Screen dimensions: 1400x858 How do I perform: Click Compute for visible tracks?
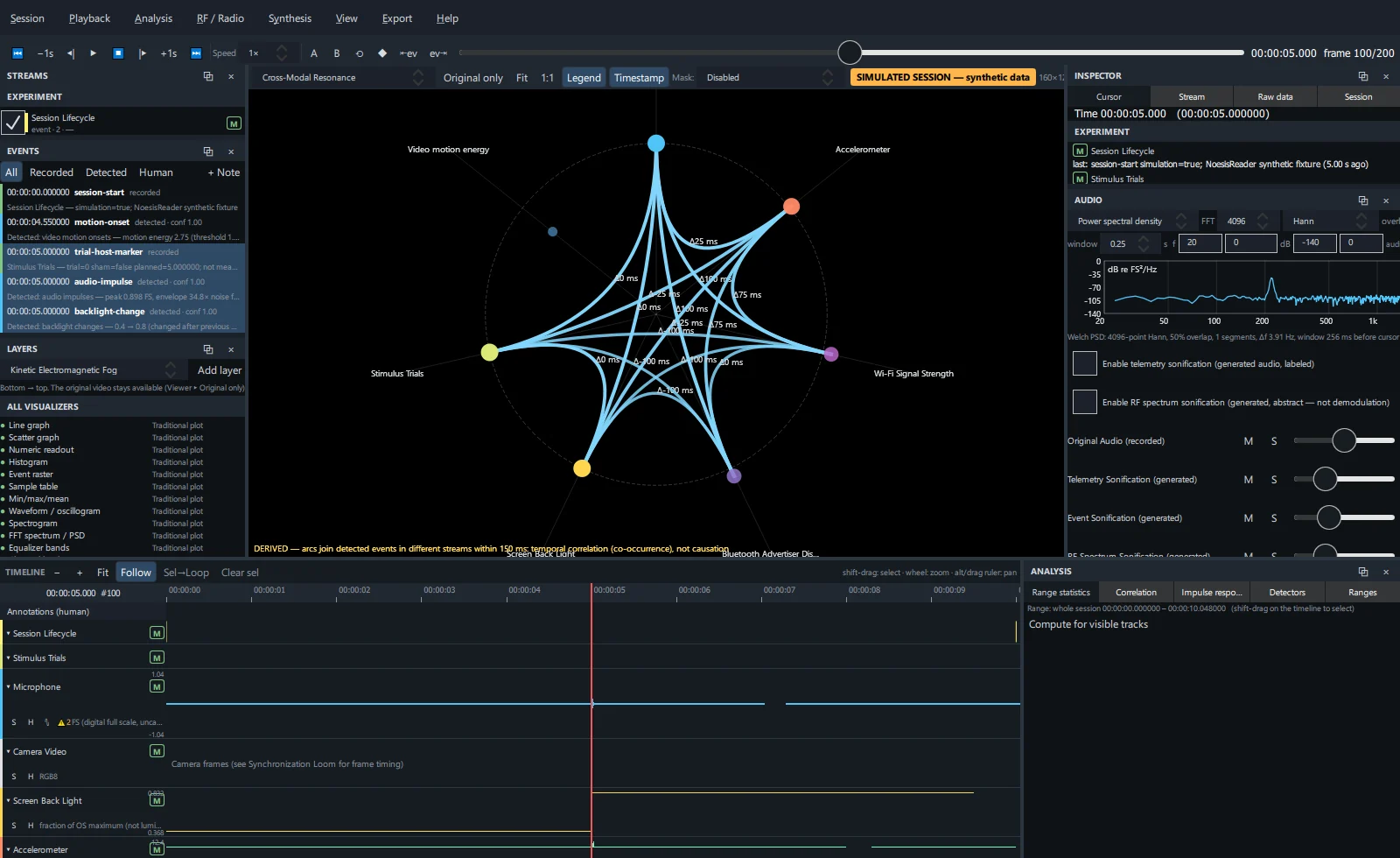click(1088, 624)
